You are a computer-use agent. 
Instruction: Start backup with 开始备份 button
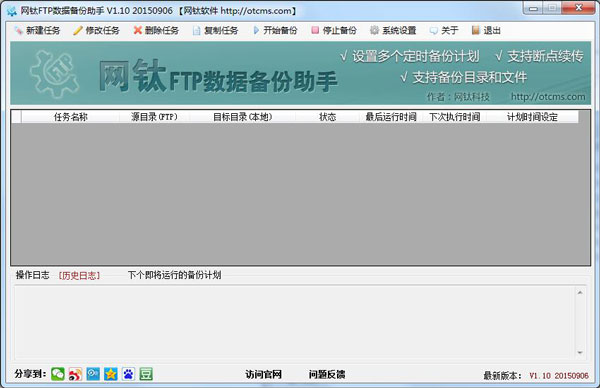click(275, 30)
